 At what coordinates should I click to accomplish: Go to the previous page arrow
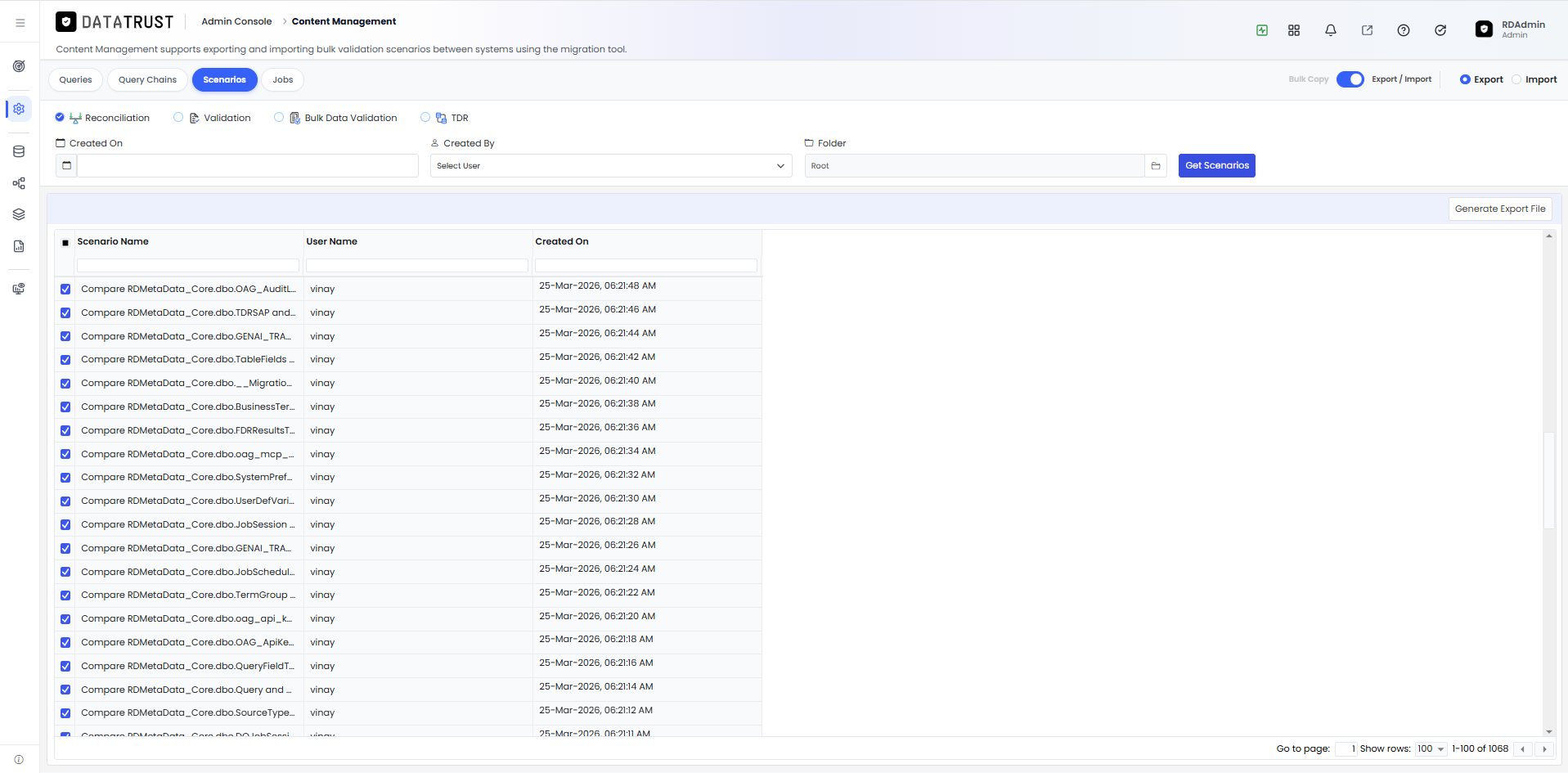1522,749
